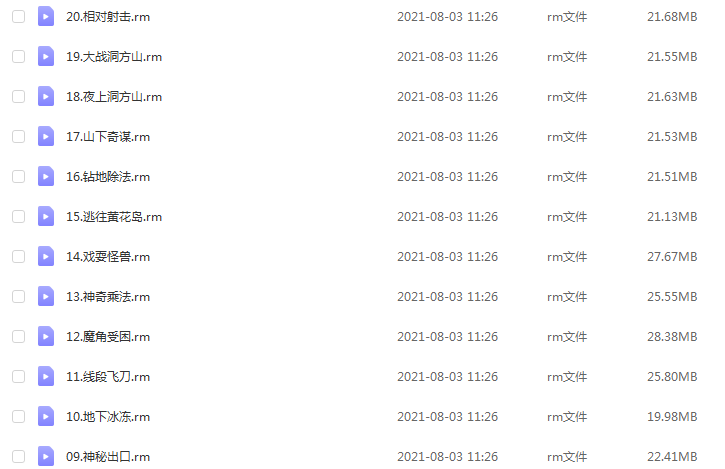
Task: Select the checkbox for 14.戏耍怪兽.rm
Action: pos(18,257)
